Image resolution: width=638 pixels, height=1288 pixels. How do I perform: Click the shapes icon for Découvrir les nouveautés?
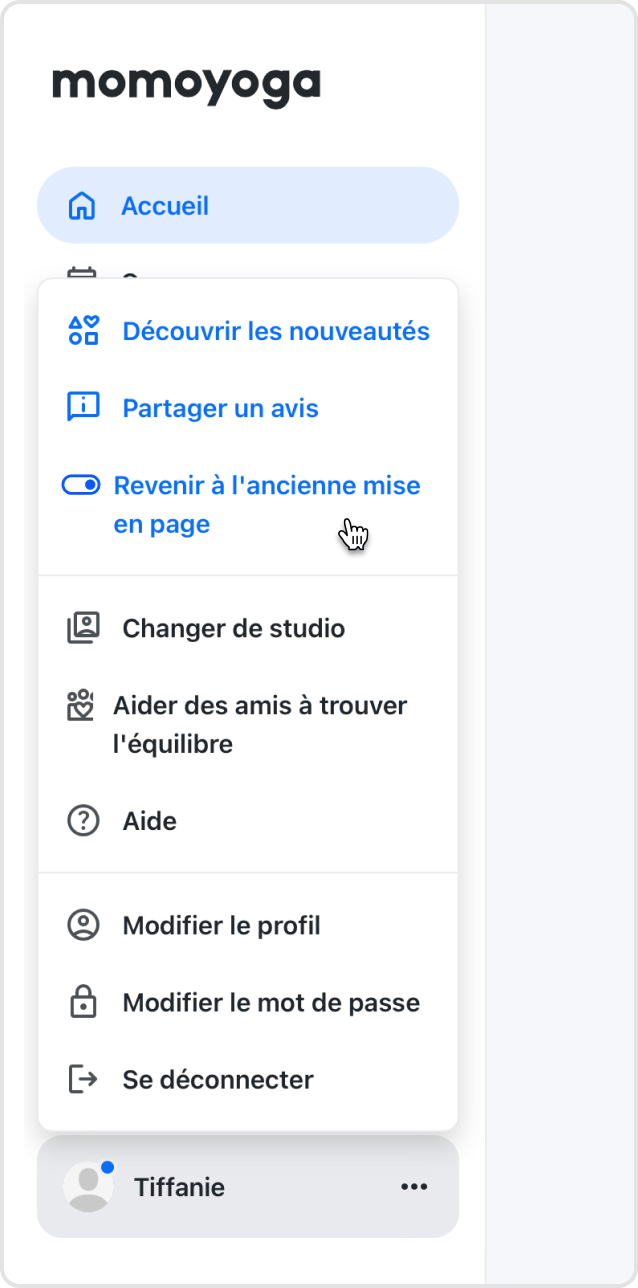point(83,331)
